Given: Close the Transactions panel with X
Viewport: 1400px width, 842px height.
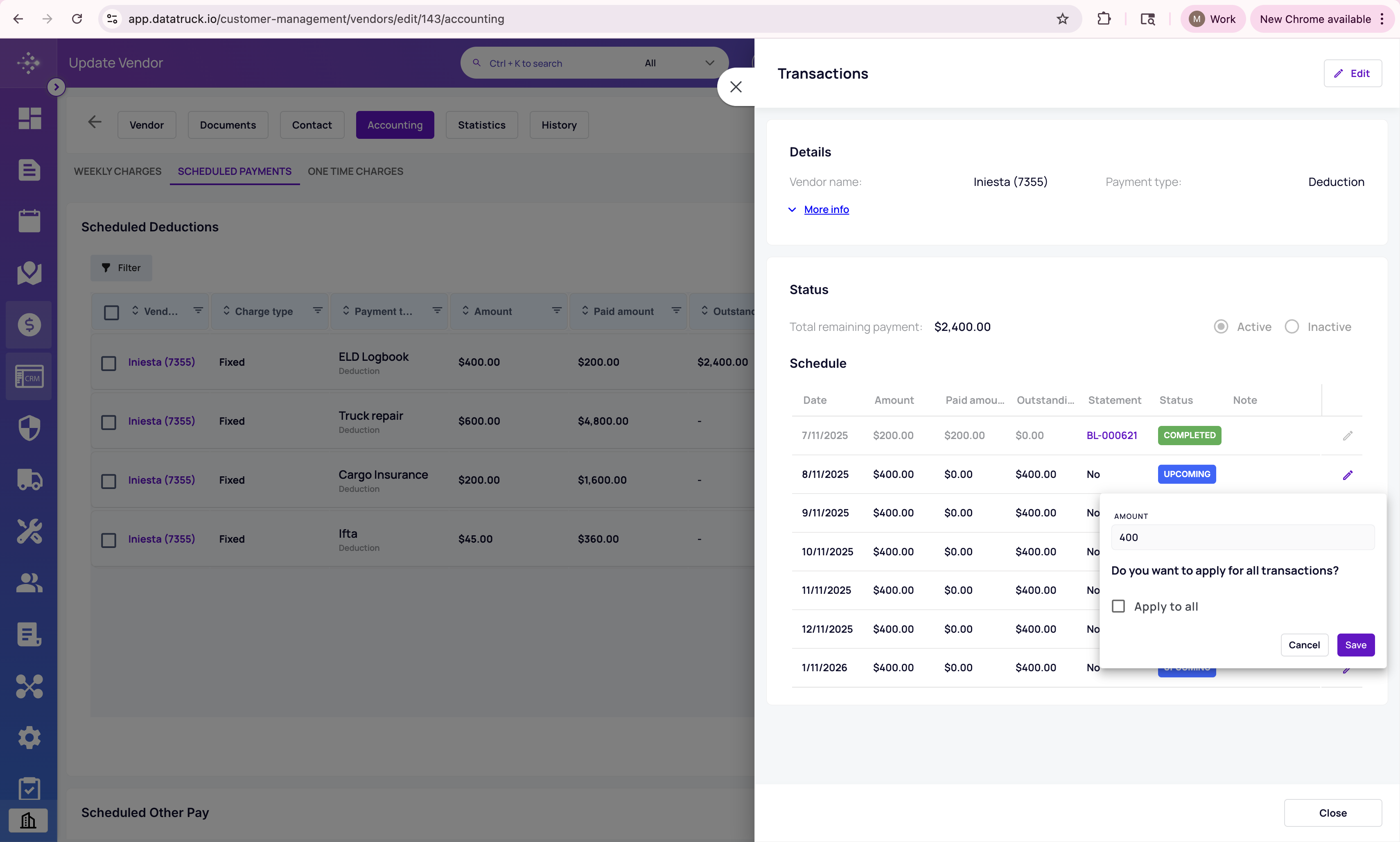Looking at the screenshot, I should click(736, 87).
